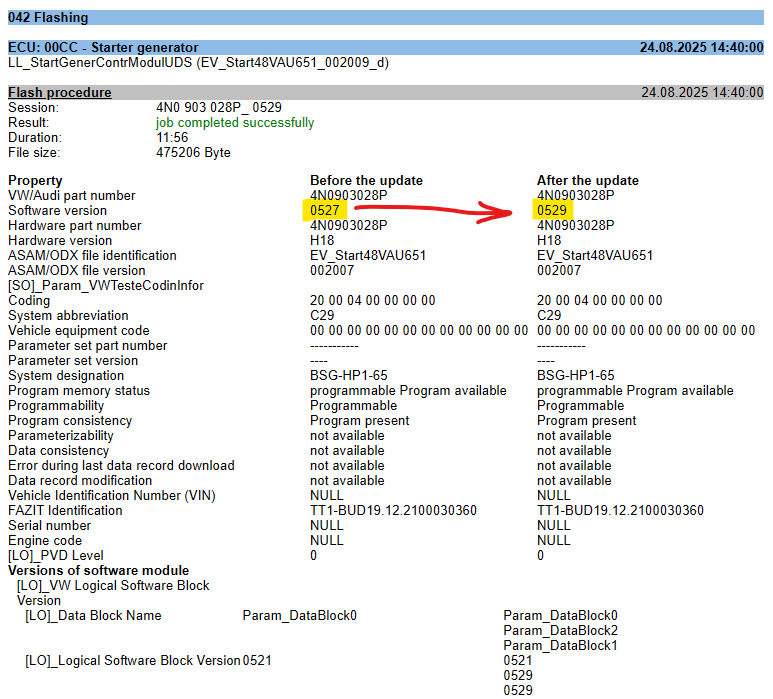Image resolution: width=773 pixels, height=699 pixels.
Task: Click 'Param_DataBlock1' in after column
Action: pyautogui.click(x=560, y=645)
